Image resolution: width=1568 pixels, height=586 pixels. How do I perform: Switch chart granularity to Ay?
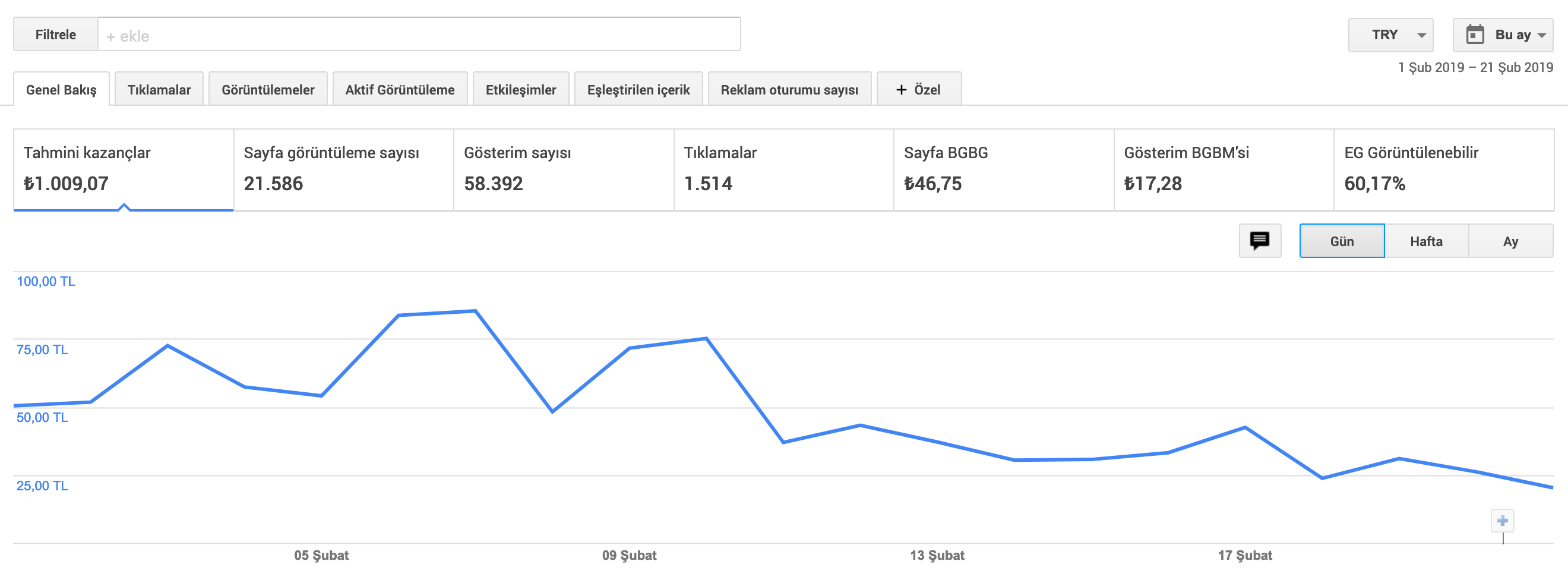[x=1510, y=241]
